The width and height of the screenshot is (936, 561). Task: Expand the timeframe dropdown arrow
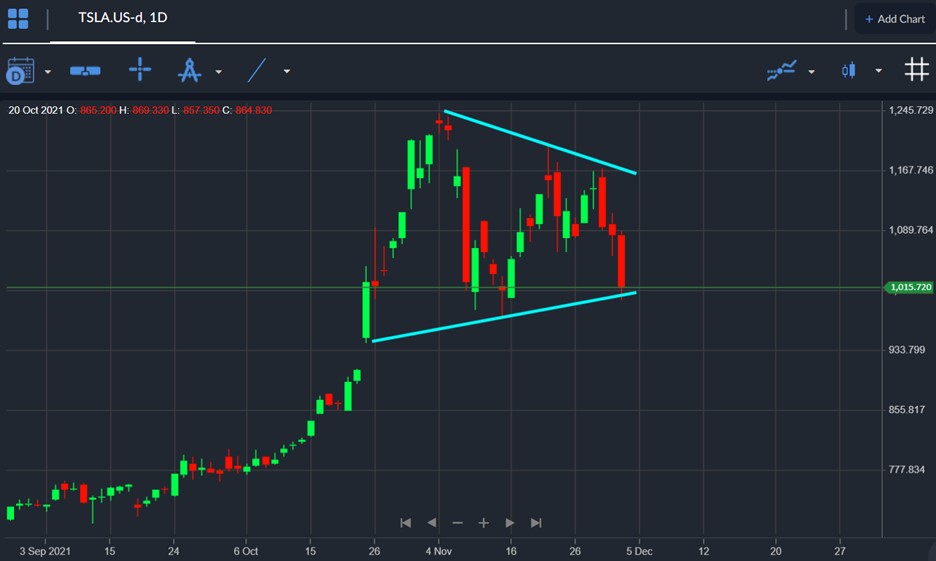coord(48,72)
